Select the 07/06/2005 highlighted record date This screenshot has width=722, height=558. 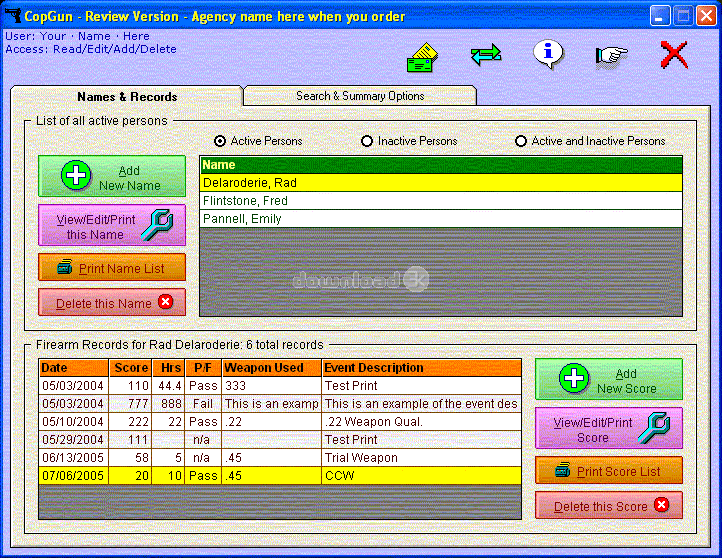tap(74, 476)
